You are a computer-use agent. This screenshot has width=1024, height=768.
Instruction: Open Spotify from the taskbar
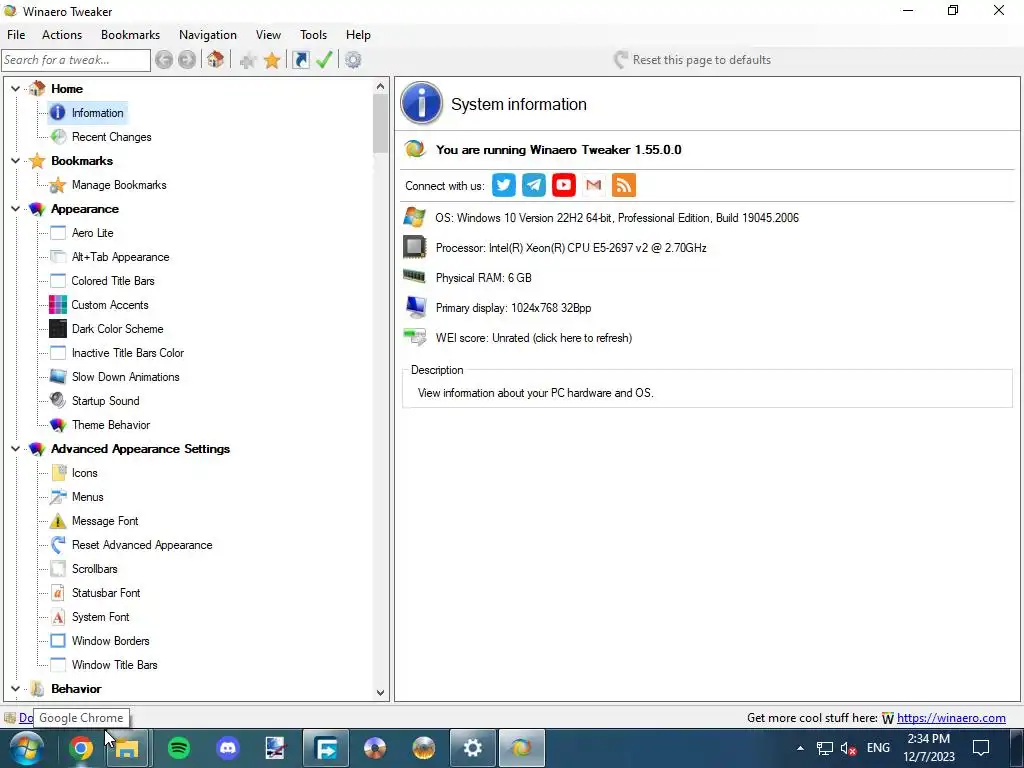179,748
